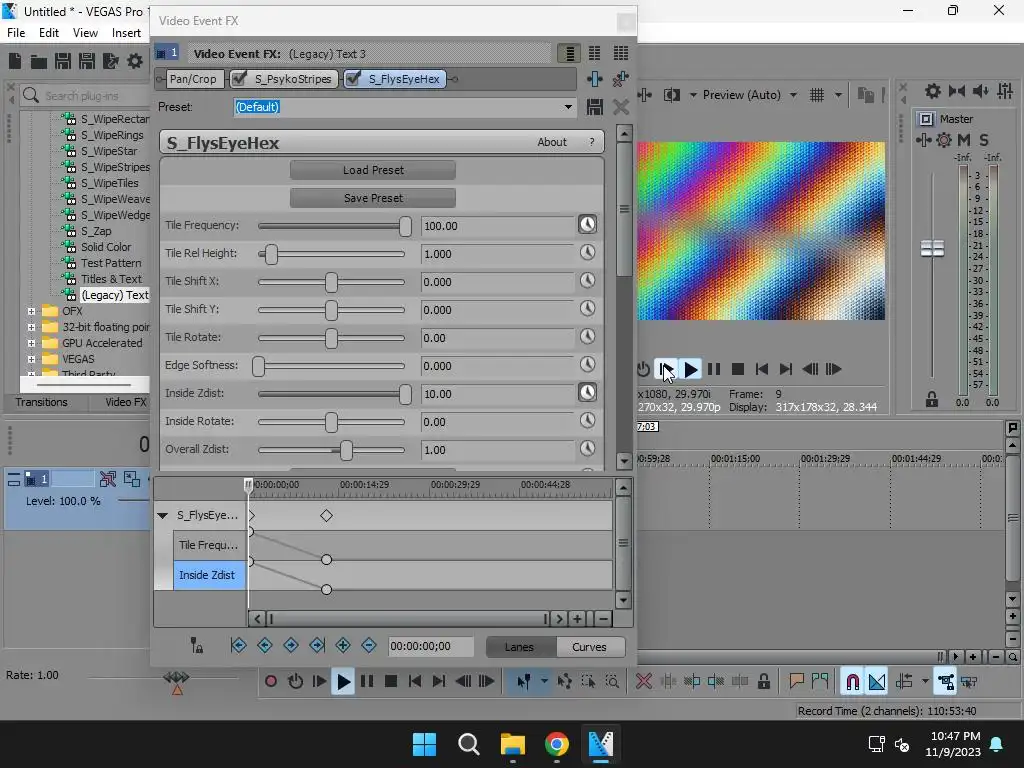Click Windows Start button
Screen dimensions: 1024x768
(x=424, y=744)
